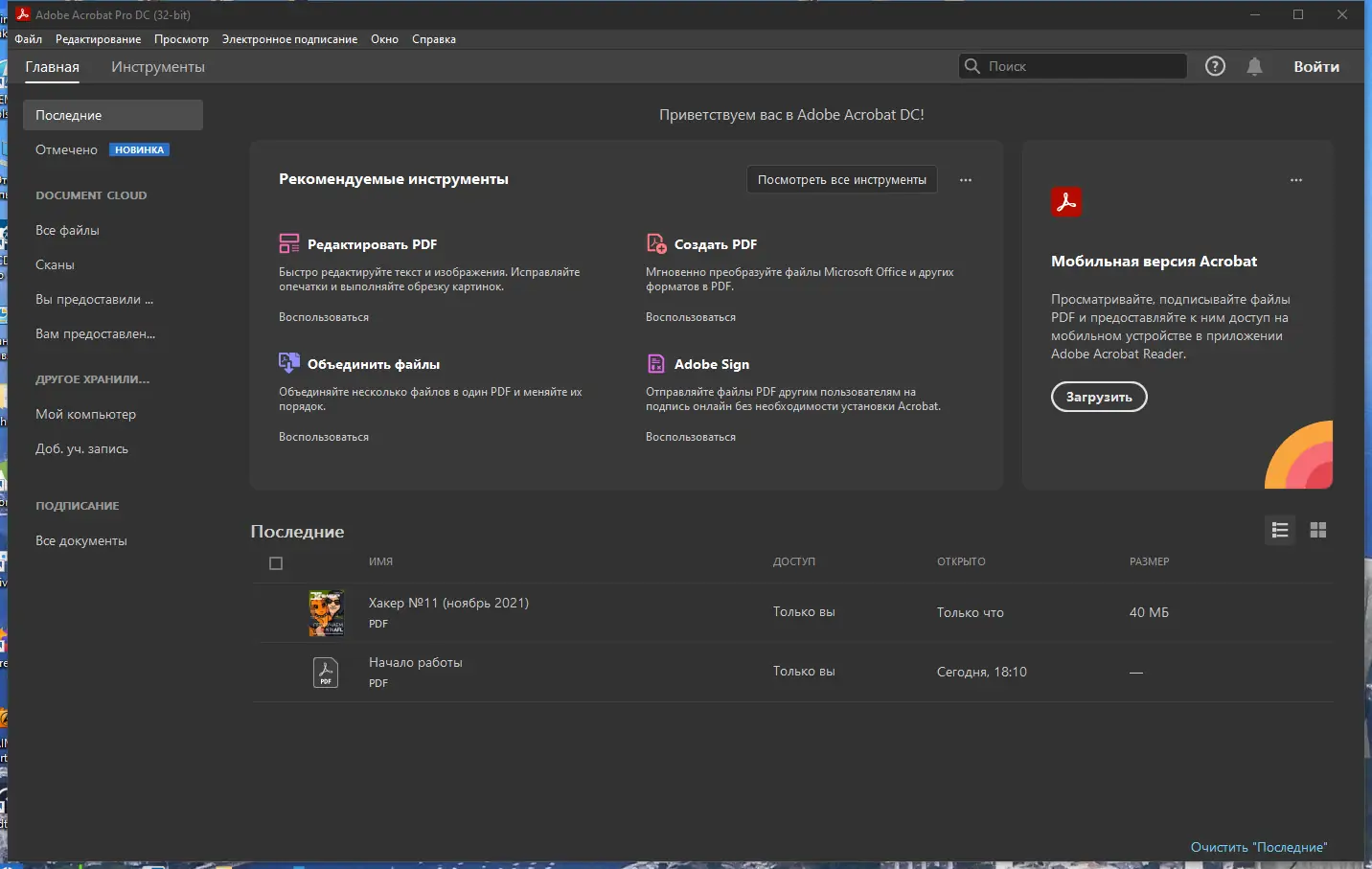Image resolution: width=1372 pixels, height=869 pixels.
Task: Switch to the Инструменты tab
Action: point(158,67)
